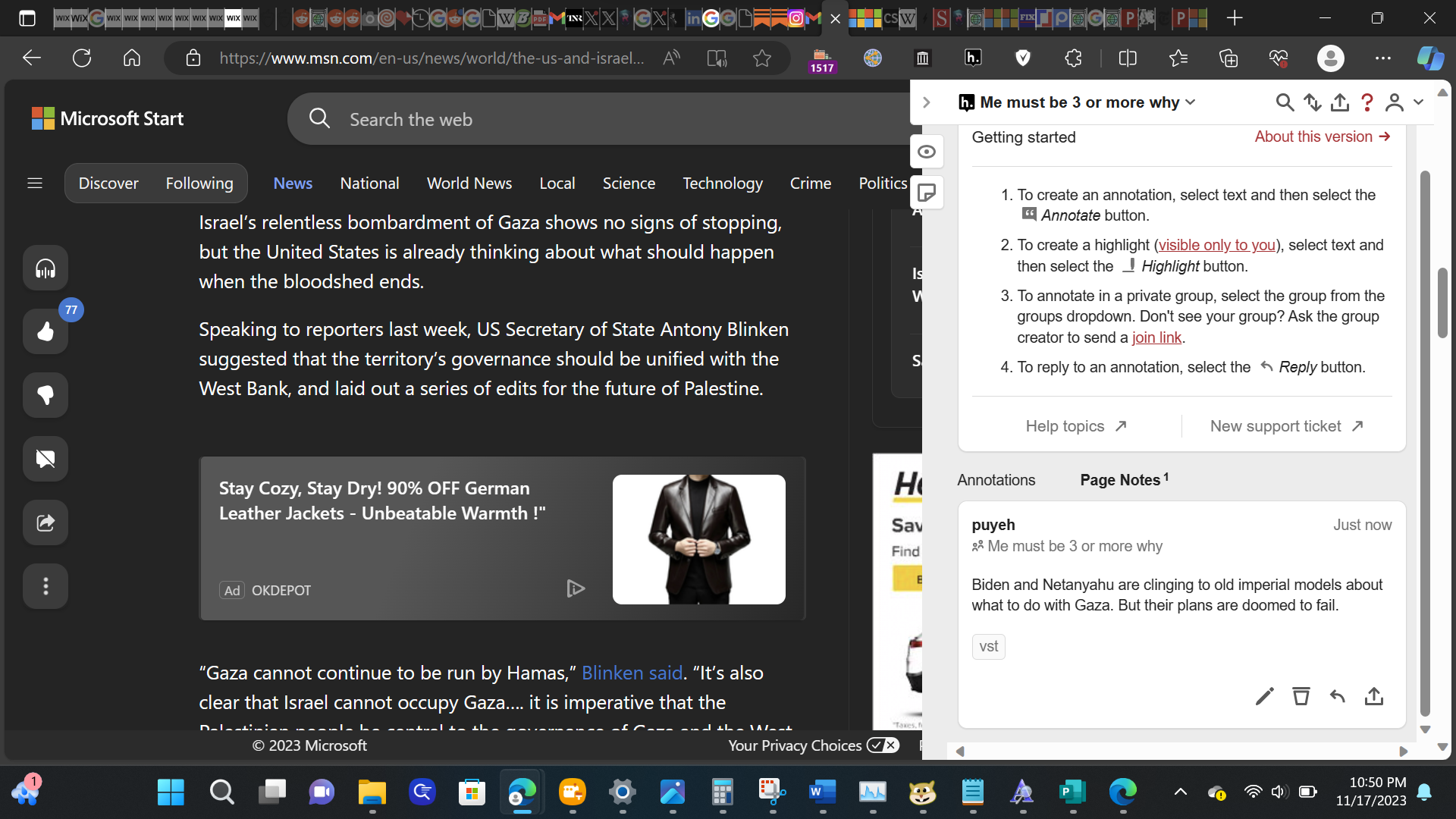1456x819 pixels.
Task: Click Microsoft Start logo
Action: click(108, 119)
